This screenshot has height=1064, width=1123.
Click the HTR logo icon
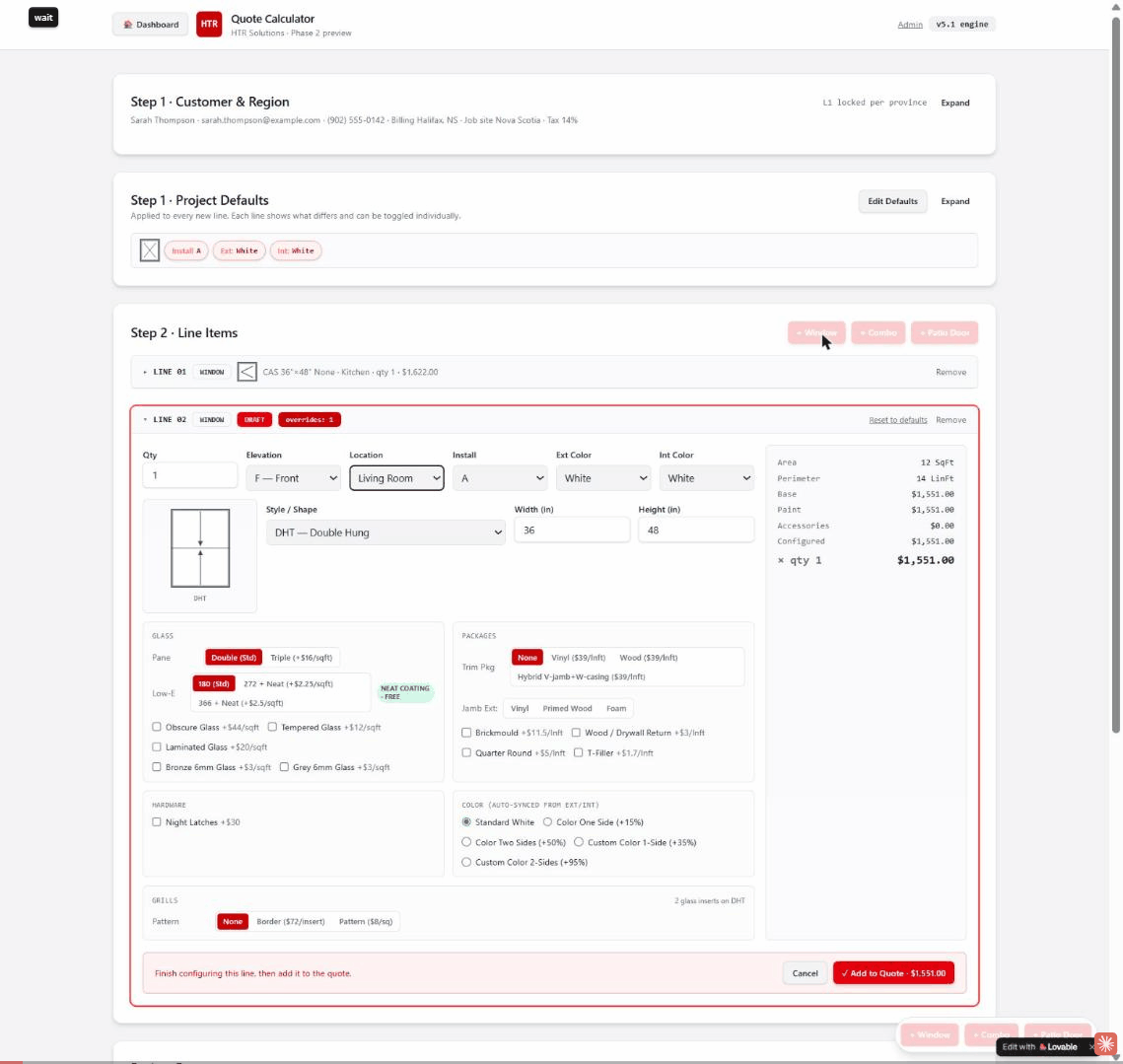pos(209,25)
